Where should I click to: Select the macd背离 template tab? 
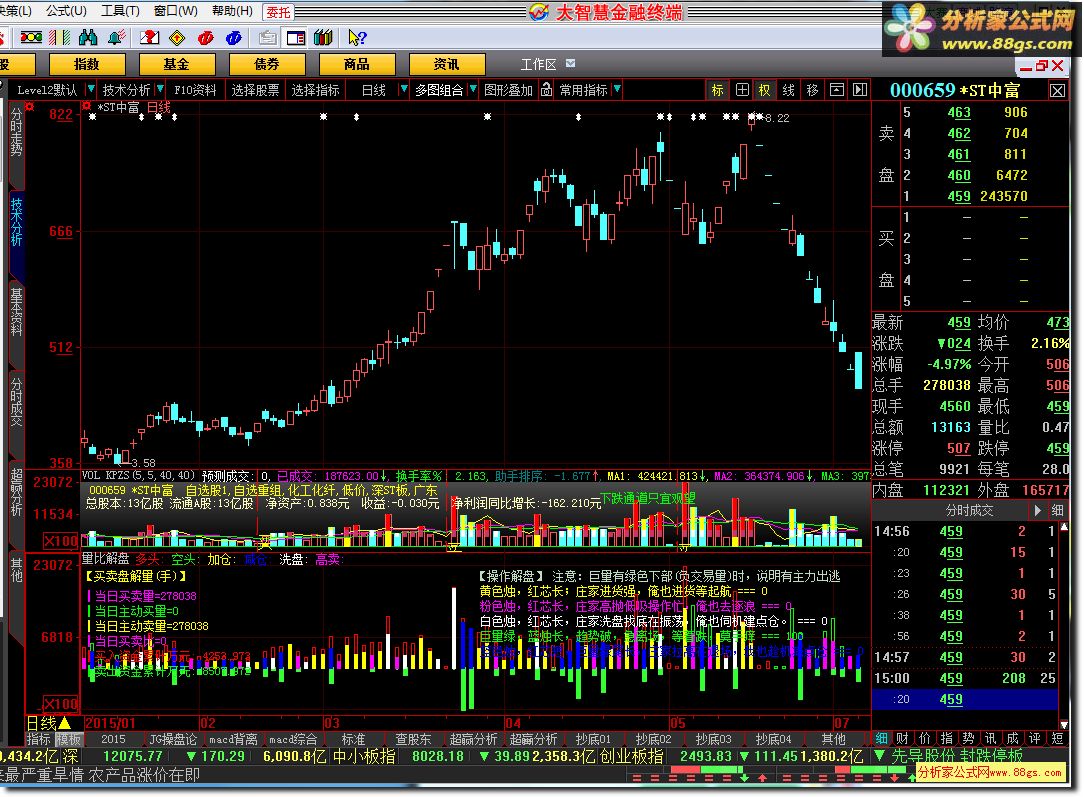(233, 739)
